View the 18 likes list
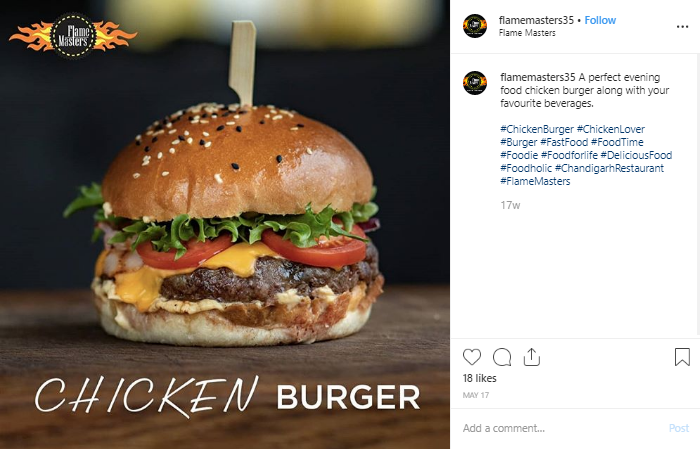The image size is (700, 449). pos(479,378)
